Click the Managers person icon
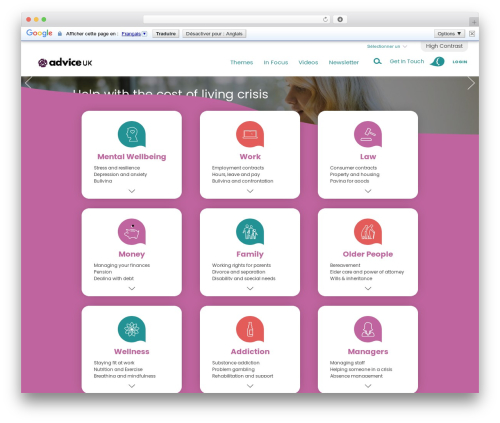Viewport: 500px width, 423px height. 368,329
